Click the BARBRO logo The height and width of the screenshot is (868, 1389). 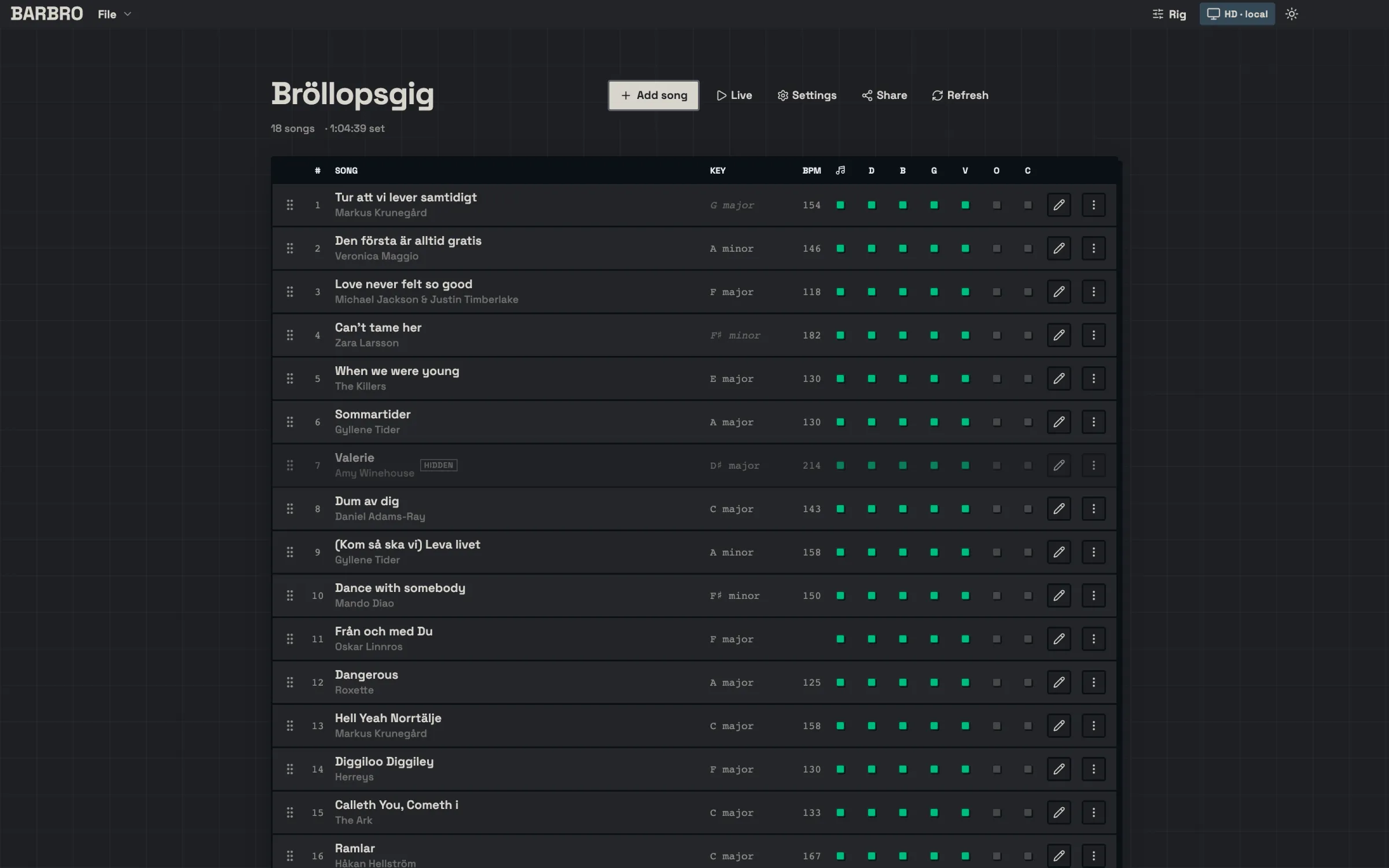coord(47,14)
